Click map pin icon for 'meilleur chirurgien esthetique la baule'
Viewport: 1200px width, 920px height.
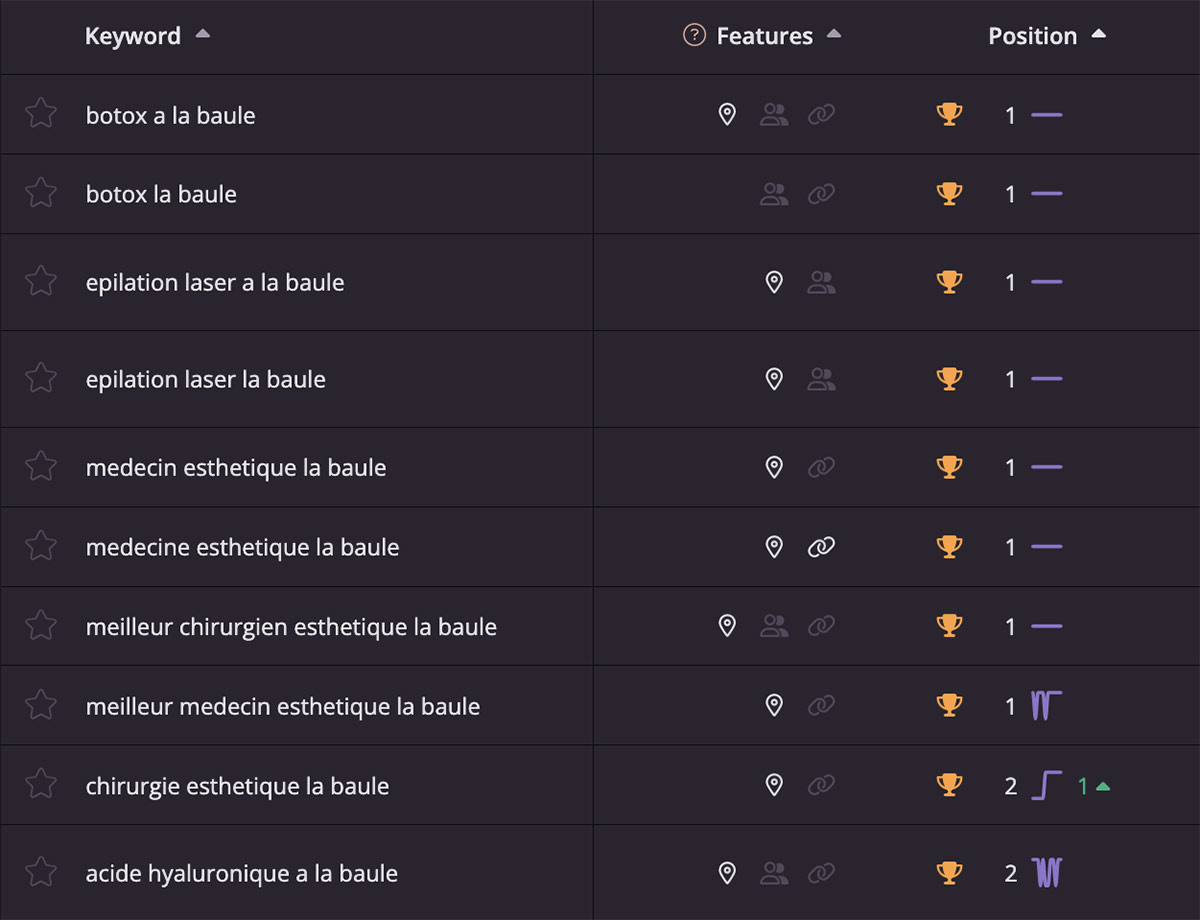click(728, 626)
